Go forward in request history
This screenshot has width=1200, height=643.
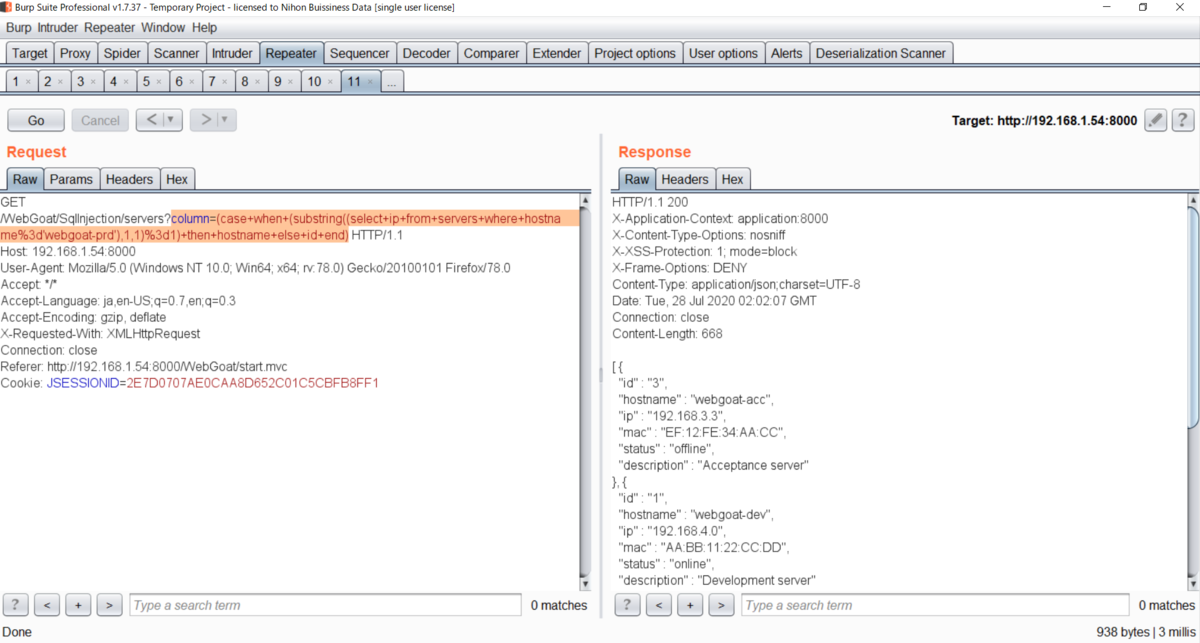(x=204, y=120)
